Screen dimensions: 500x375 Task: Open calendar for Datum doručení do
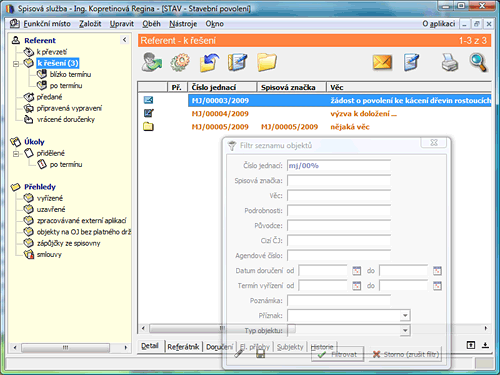[437, 271]
